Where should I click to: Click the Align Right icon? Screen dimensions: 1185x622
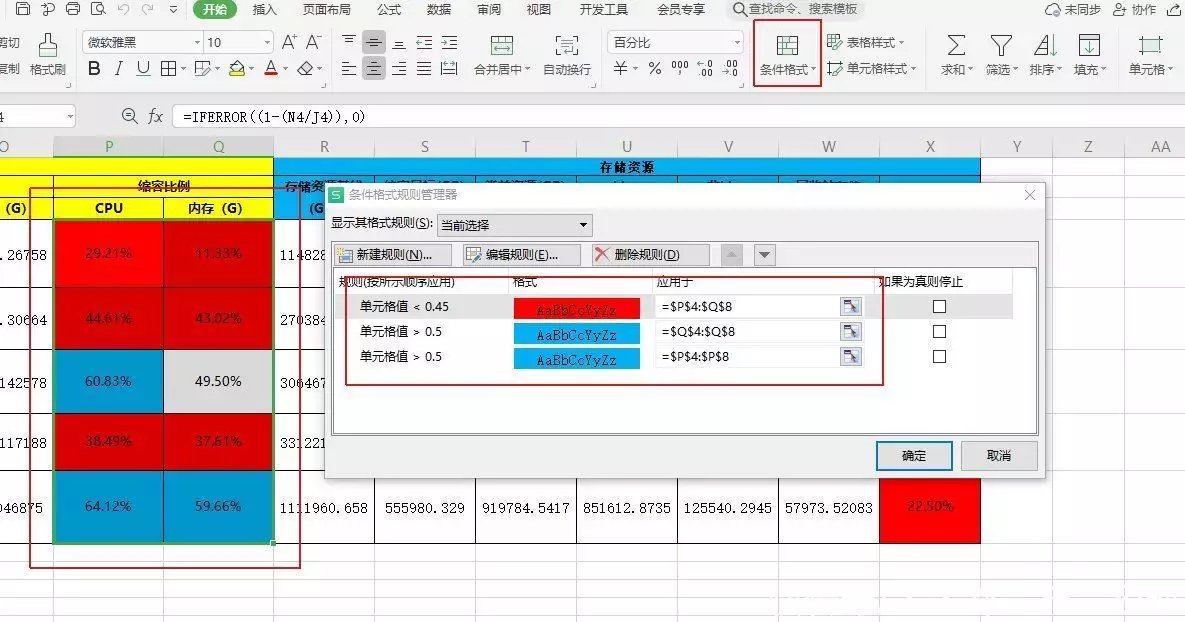point(399,69)
